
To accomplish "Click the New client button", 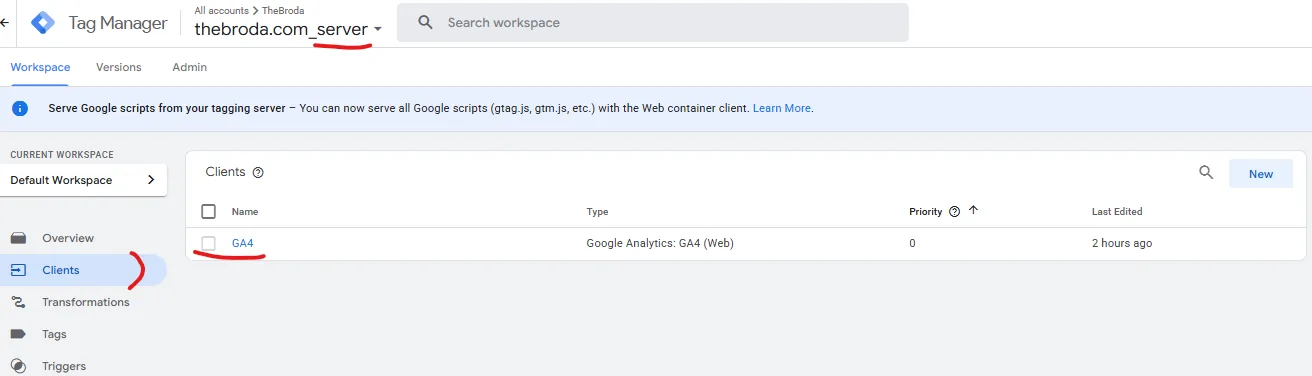I will (1260, 174).
